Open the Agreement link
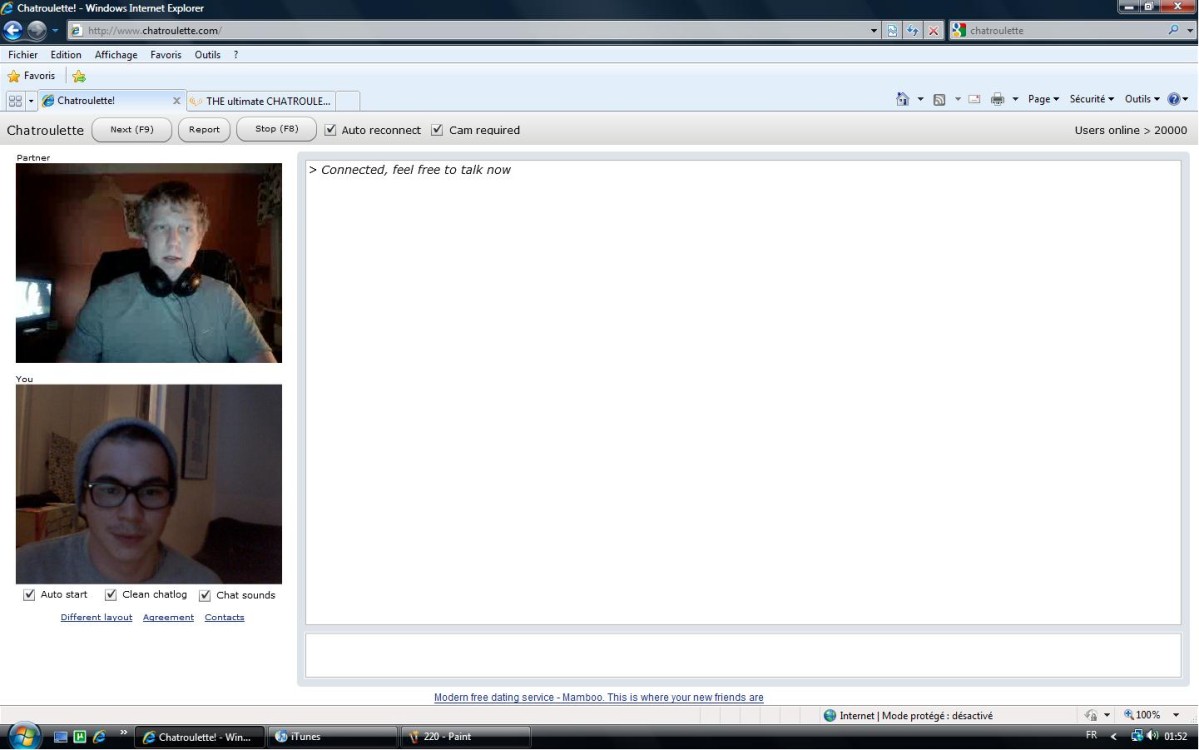This screenshot has height=750, width=1199. pyautogui.click(x=168, y=617)
